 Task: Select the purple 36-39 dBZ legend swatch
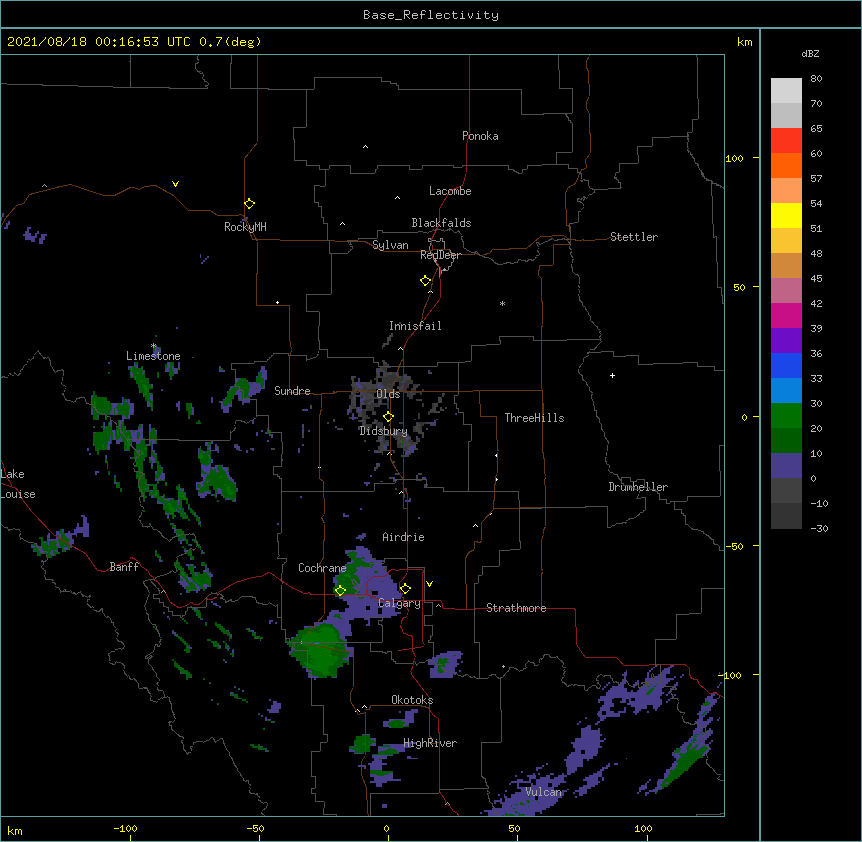[786, 341]
